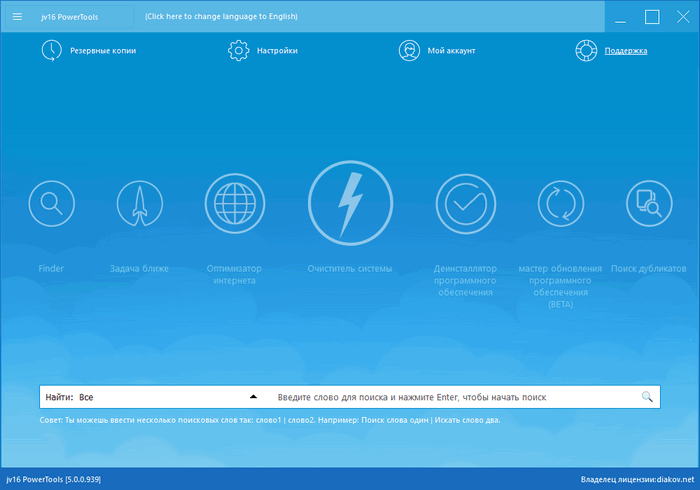Click the Резервные копии clock icon

tap(52, 50)
